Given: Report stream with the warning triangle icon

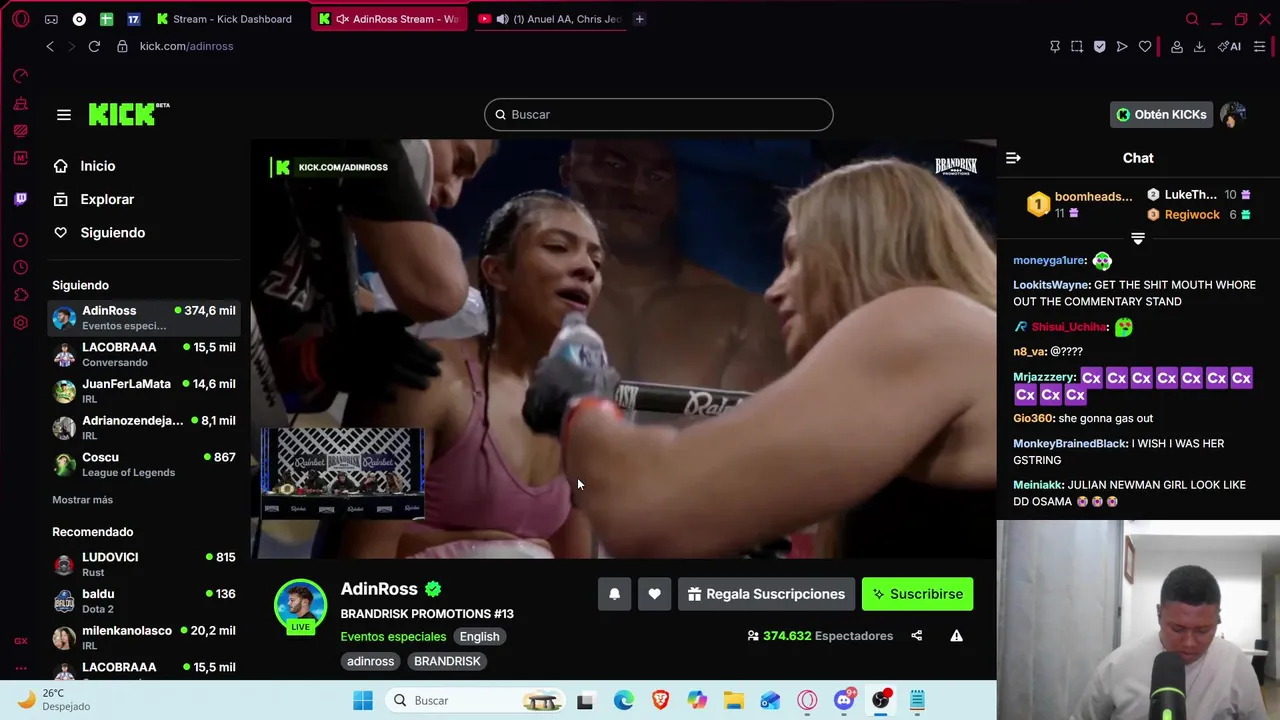Looking at the screenshot, I should coord(956,636).
